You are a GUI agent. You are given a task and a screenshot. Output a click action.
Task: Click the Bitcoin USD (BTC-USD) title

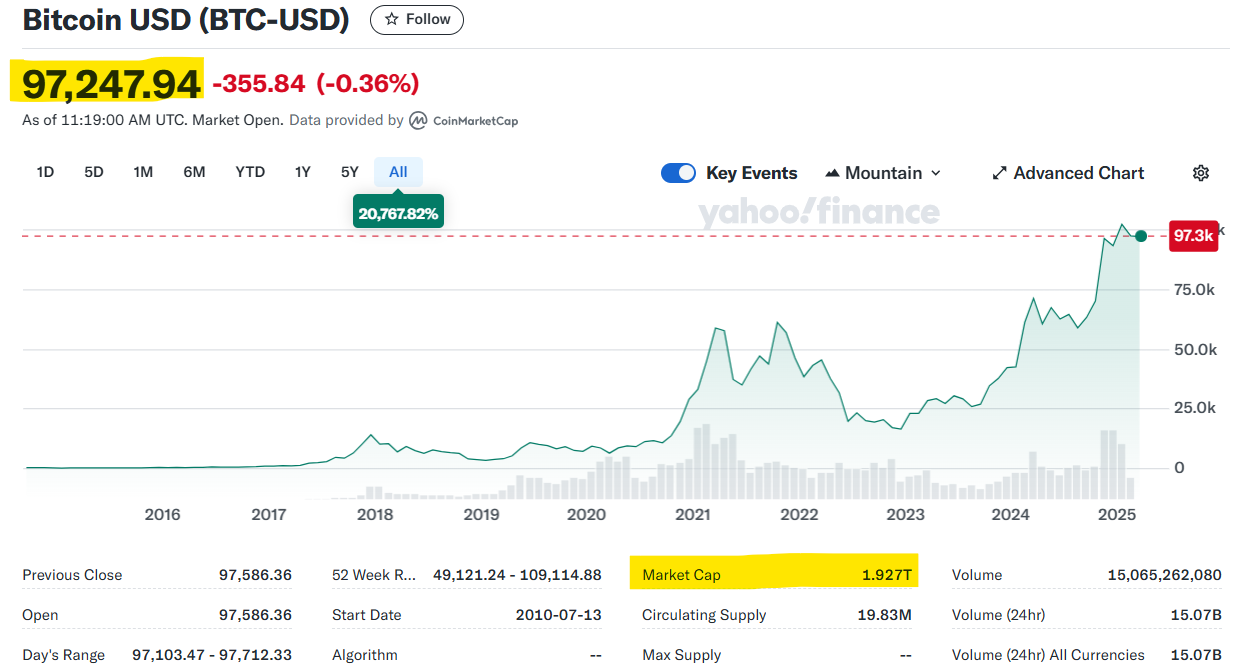click(186, 20)
